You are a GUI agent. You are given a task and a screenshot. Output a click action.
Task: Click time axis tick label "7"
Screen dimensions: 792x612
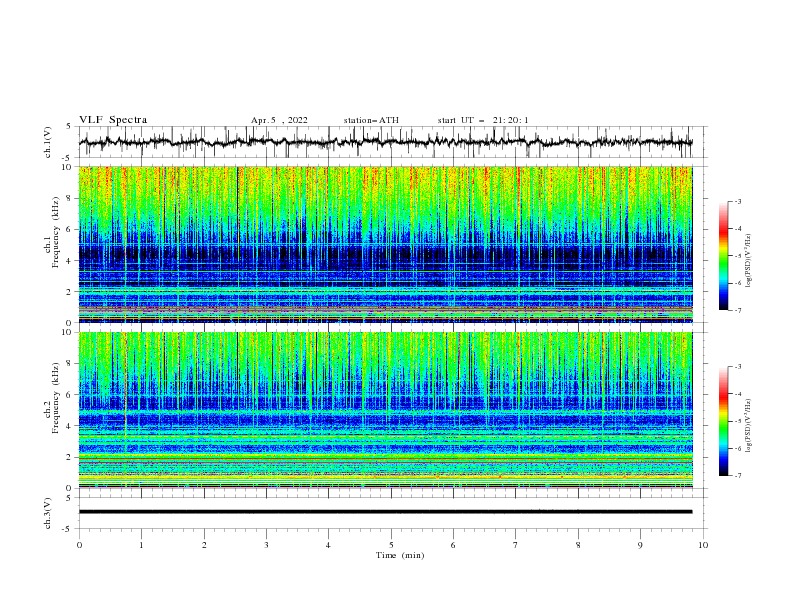(x=516, y=545)
